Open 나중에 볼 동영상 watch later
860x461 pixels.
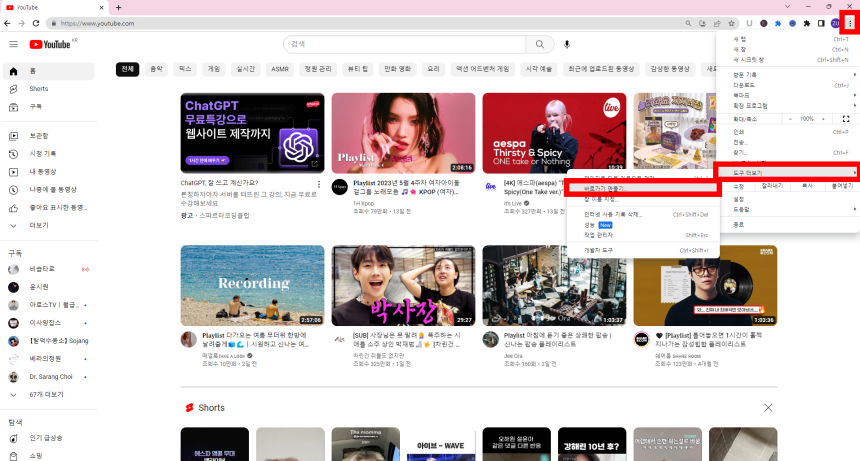48,190
